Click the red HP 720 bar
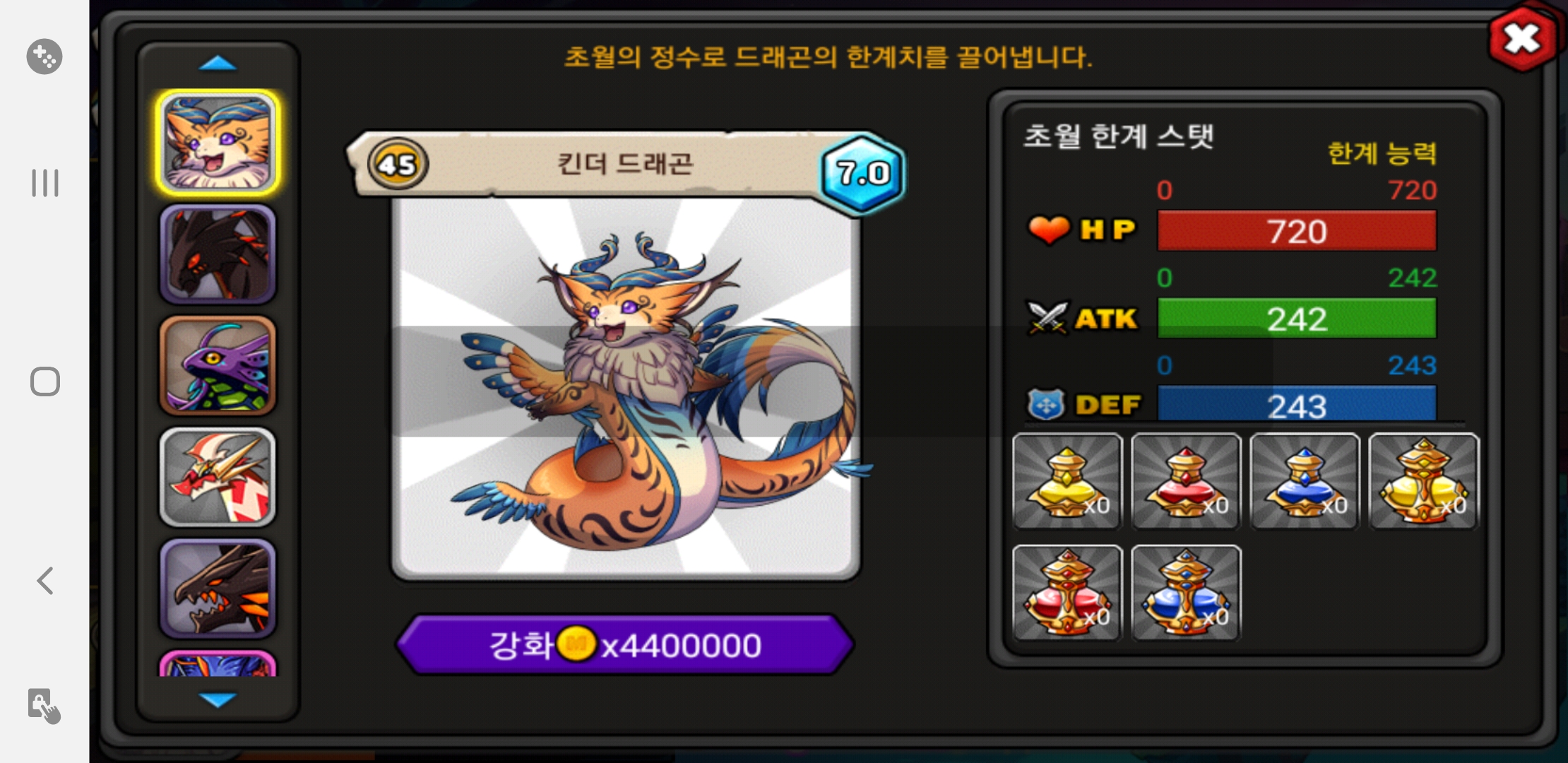Image resolution: width=1568 pixels, height=763 pixels. tap(1297, 231)
